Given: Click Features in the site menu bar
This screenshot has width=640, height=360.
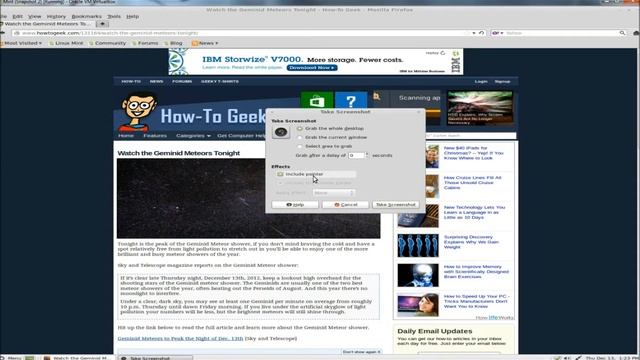Looking at the screenshot, I should tap(155, 136).
